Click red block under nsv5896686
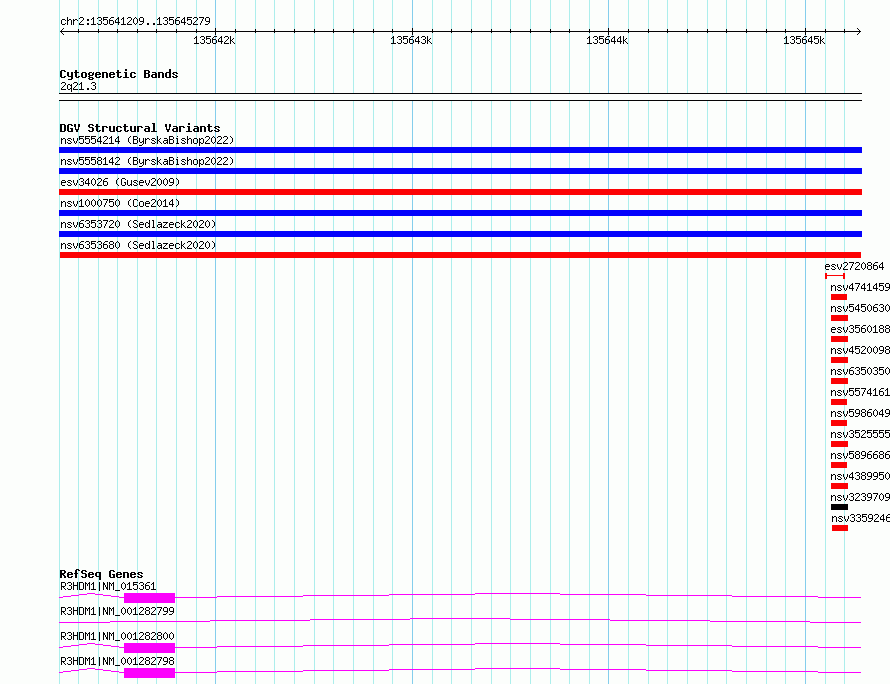The image size is (890, 684). coord(839,465)
